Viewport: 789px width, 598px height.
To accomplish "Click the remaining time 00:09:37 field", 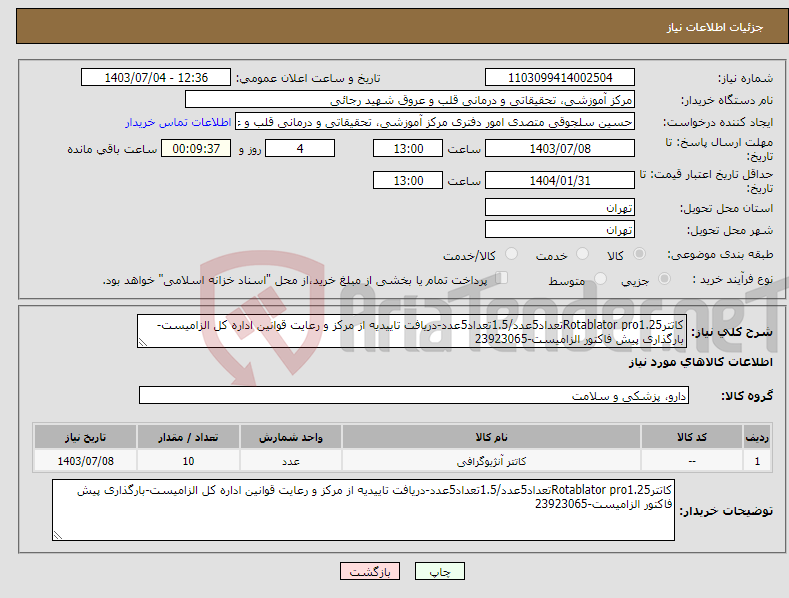I will (196, 148).
